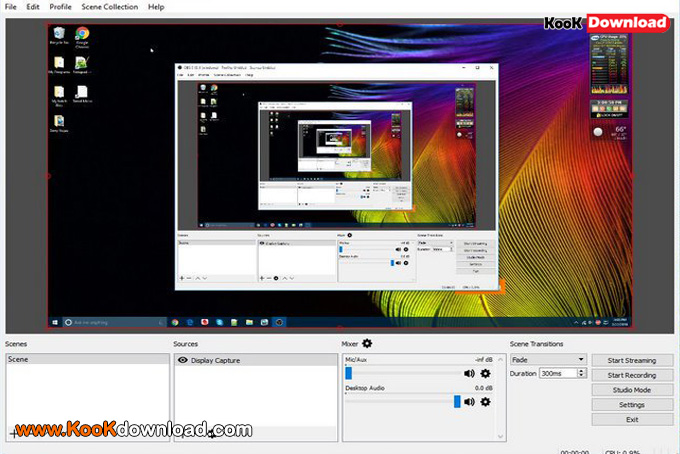
Task: Click the add scene plus icon
Action: click(12, 434)
